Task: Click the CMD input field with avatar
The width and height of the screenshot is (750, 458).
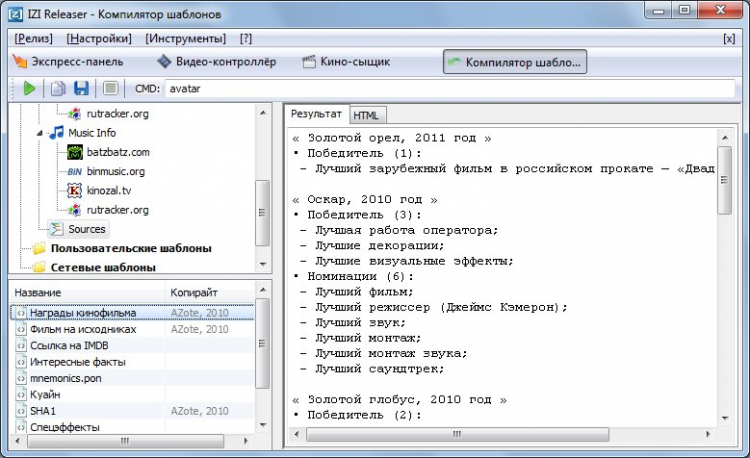Action: pos(450,89)
